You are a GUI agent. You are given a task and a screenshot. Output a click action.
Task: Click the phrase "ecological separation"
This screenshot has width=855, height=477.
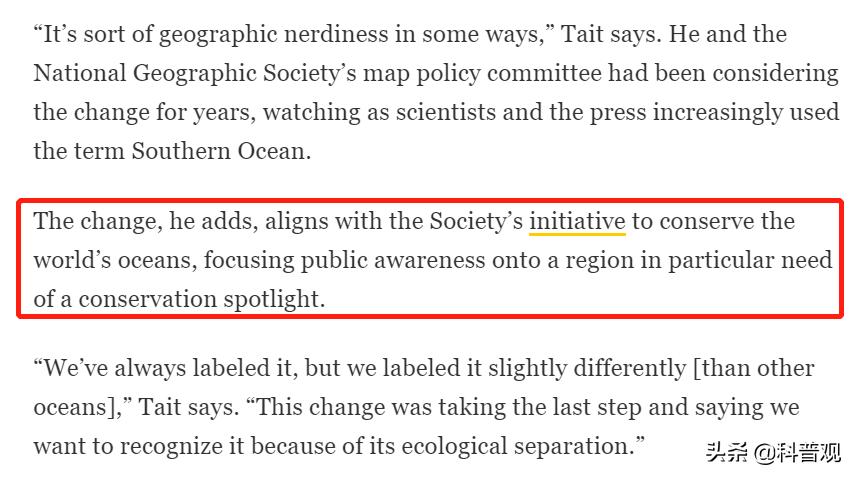click(515, 445)
